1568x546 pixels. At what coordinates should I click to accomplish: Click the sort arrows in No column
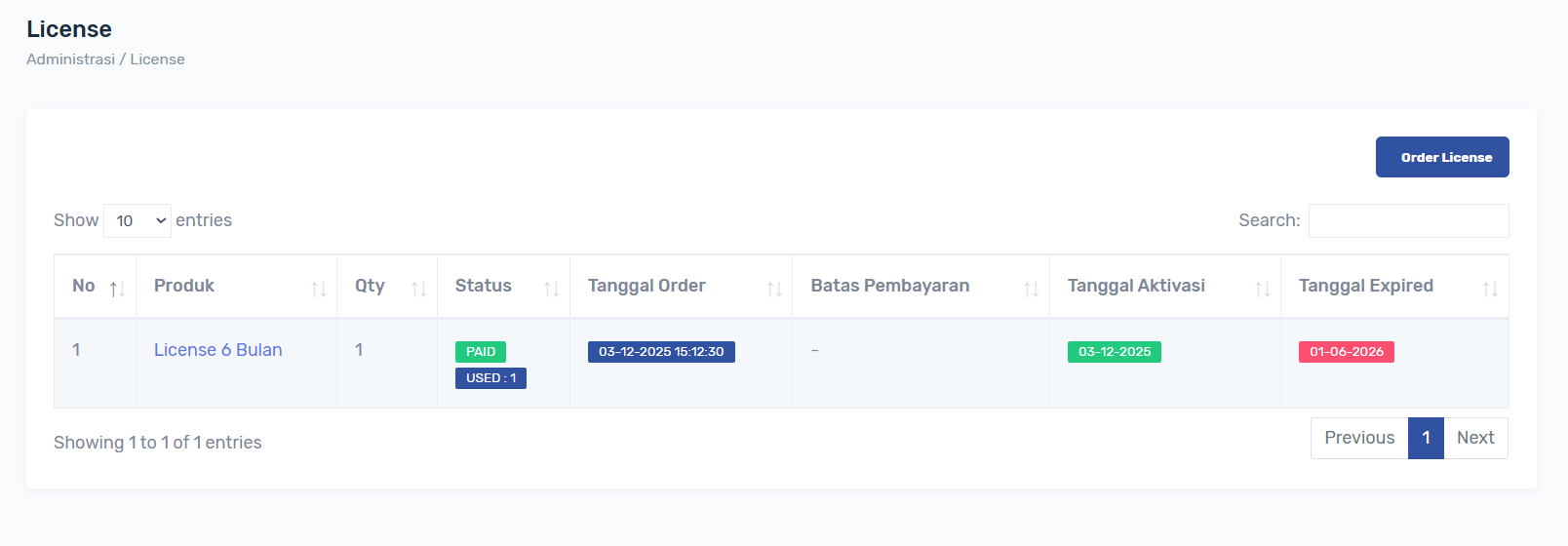coord(117,289)
